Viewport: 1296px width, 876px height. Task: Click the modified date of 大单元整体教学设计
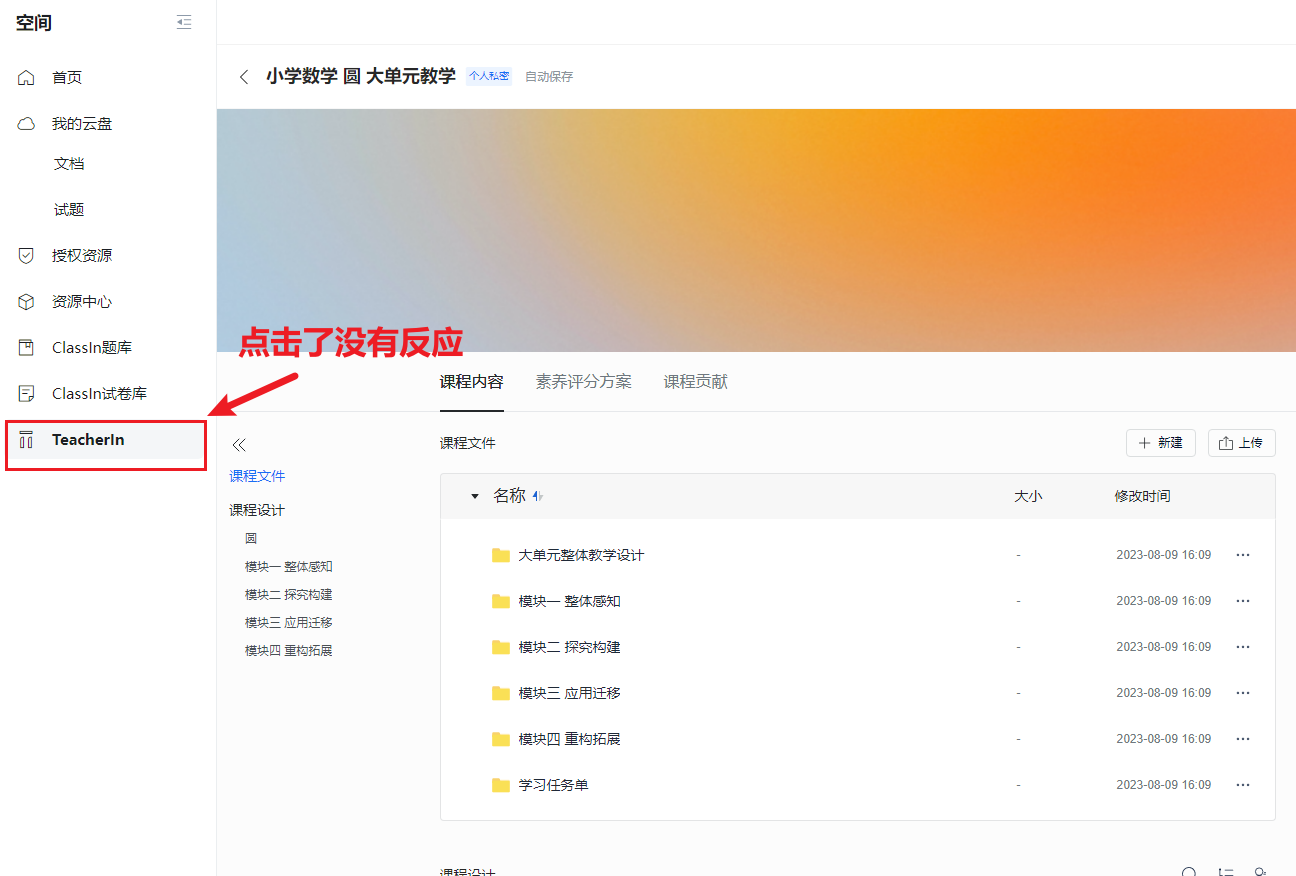click(x=1164, y=555)
